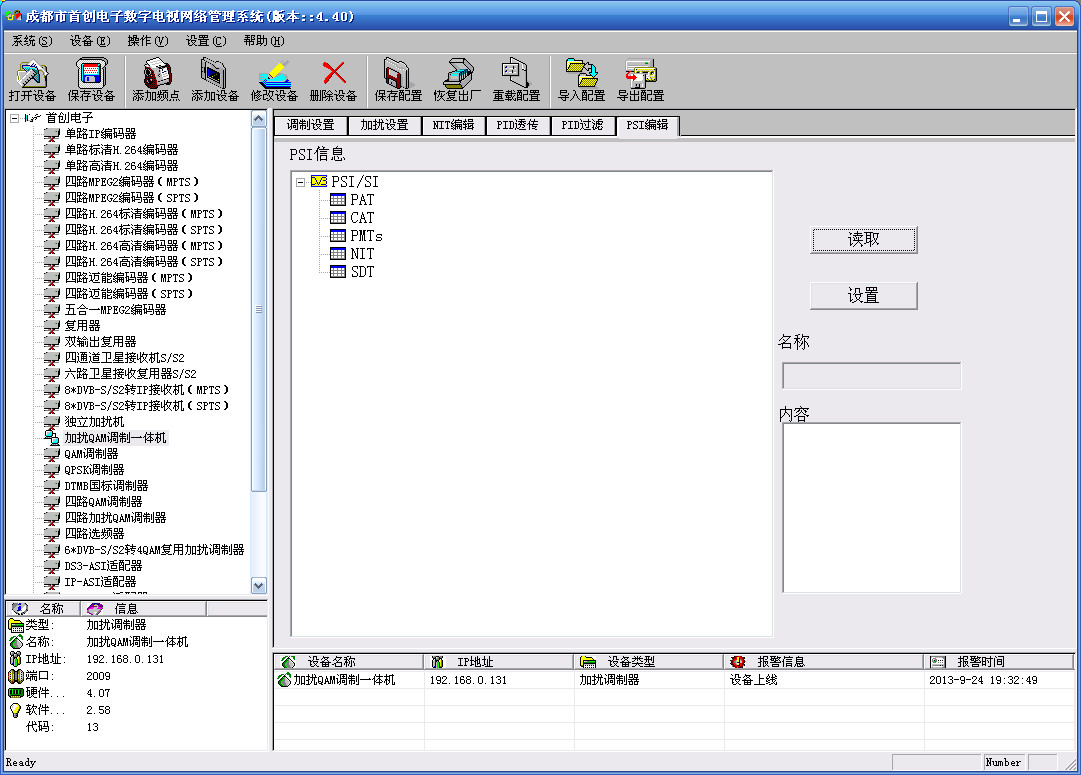Collapse the PSI/SI tree node
The image size is (1081, 775).
click(x=301, y=182)
